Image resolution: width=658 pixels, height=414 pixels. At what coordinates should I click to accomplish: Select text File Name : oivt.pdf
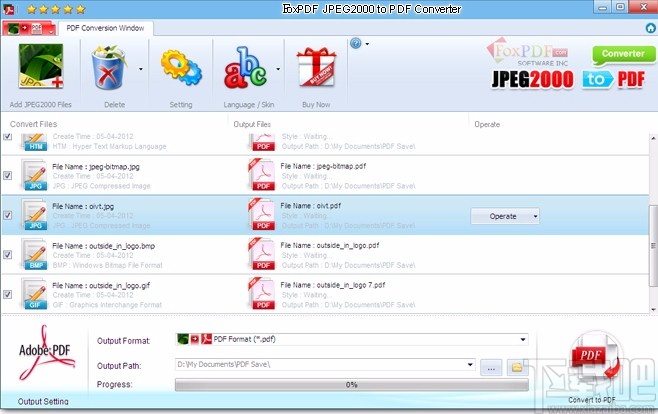[311, 206]
